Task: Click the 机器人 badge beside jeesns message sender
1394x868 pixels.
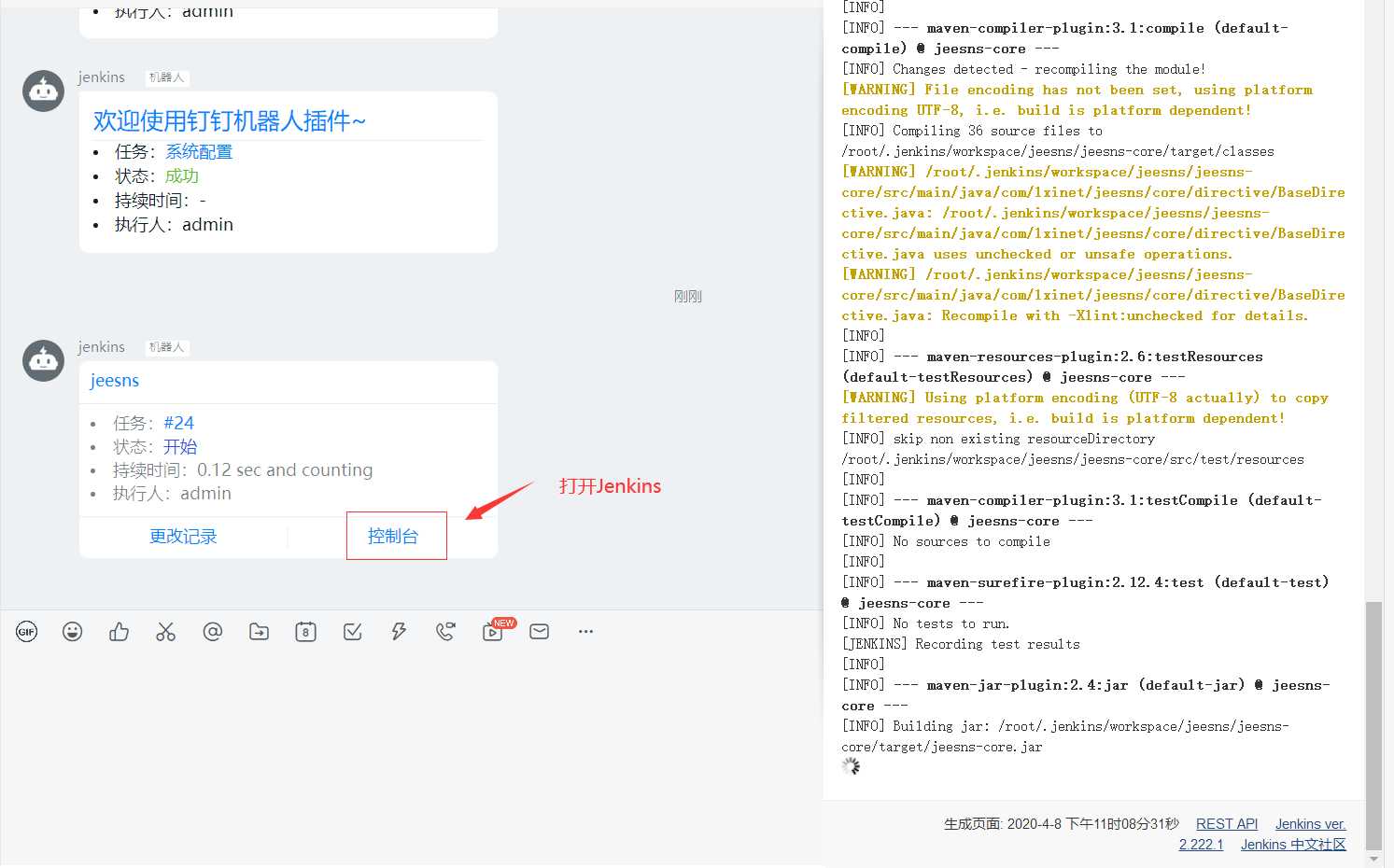Action: [x=167, y=347]
